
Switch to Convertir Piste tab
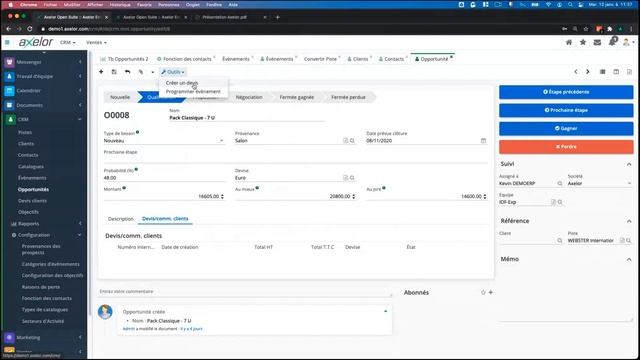coord(320,59)
